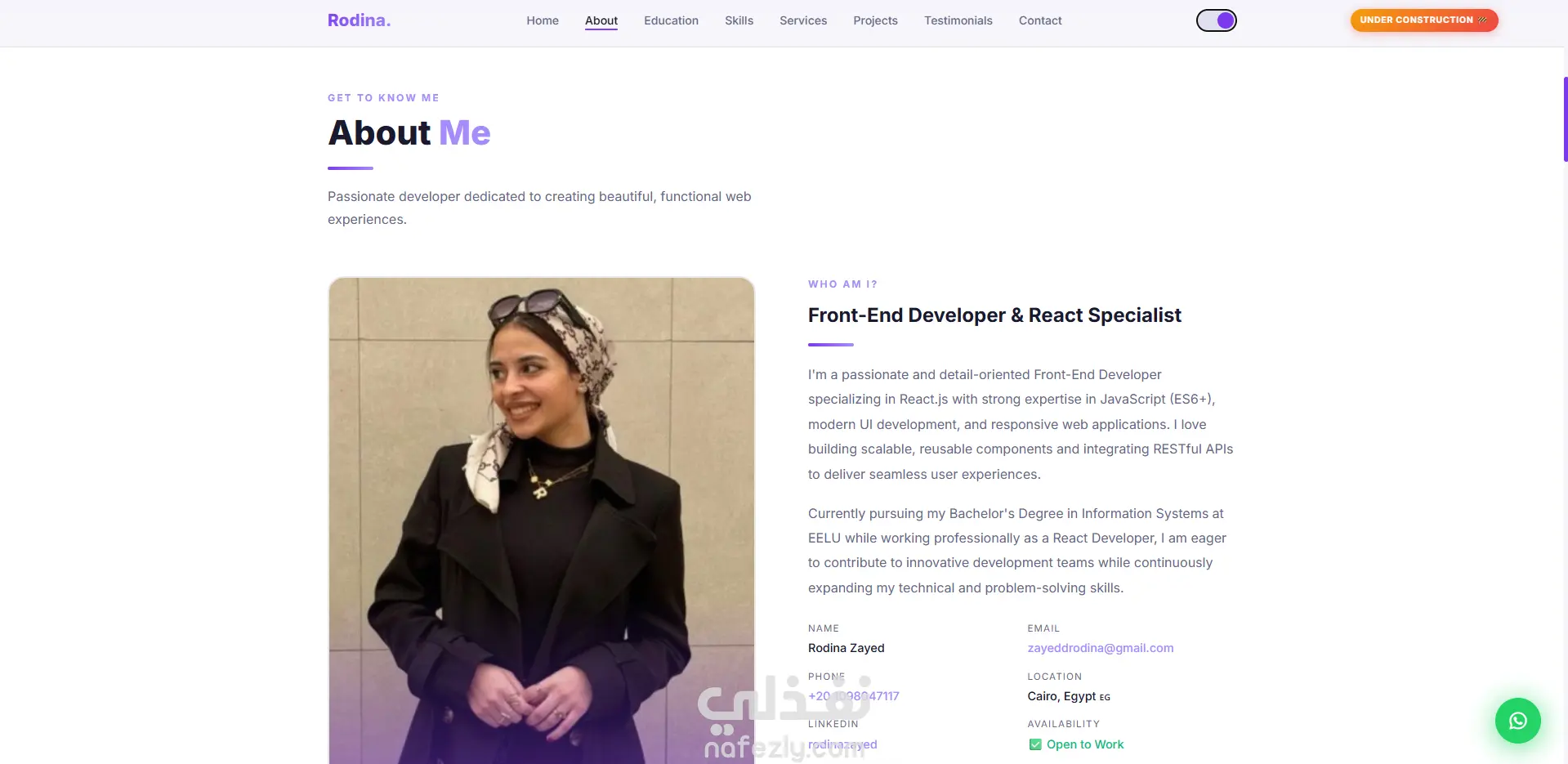Go to the Testimonials section

click(x=958, y=20)
